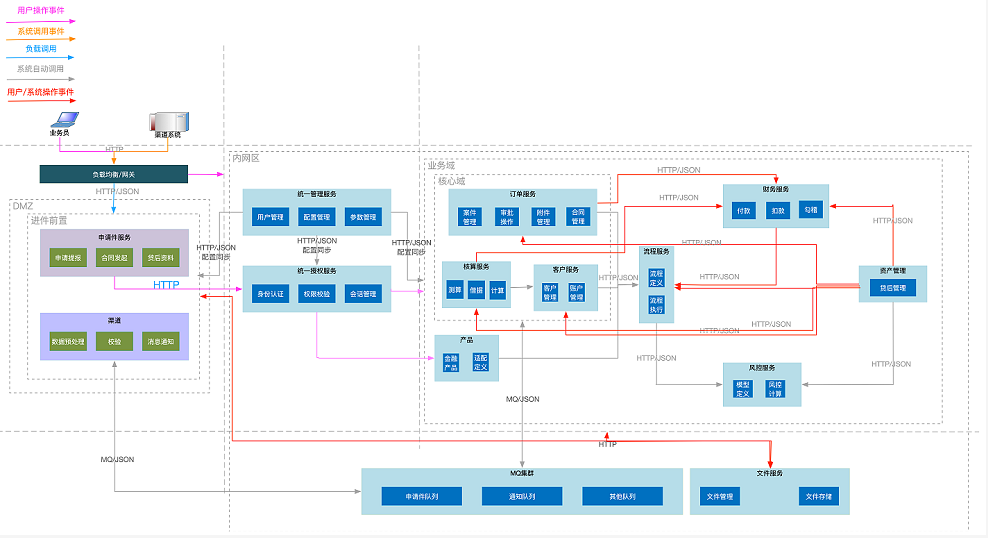Click the 用户管理 block
The image size is (988, 538).
pos(270,217)
